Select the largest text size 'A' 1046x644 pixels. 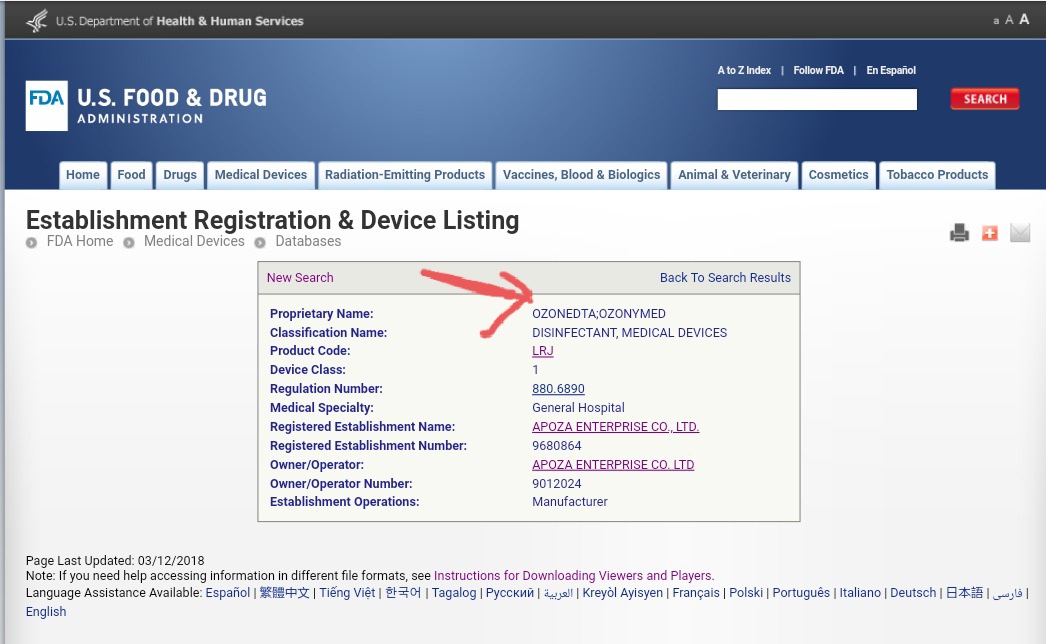coord(1024,19)
